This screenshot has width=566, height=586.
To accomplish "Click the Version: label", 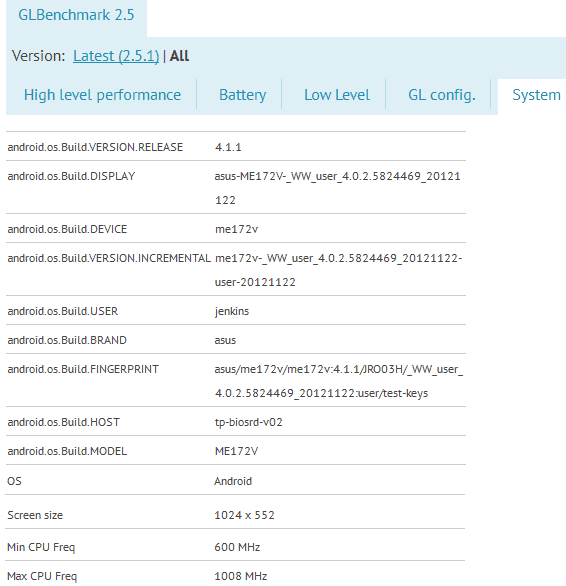I will point(39,56).
